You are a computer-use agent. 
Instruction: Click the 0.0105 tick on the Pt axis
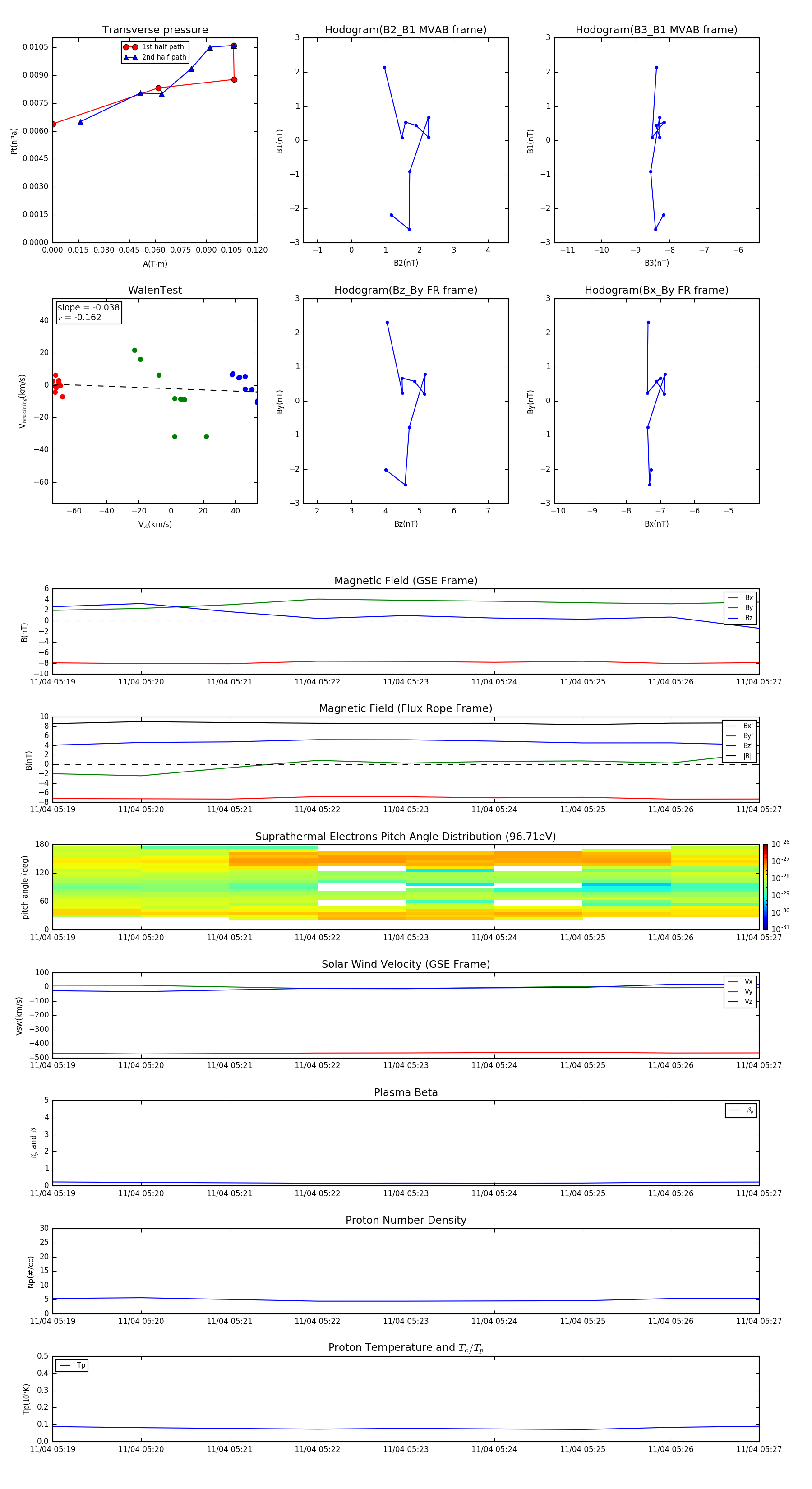pyautogui.click(x=35, y=47)
